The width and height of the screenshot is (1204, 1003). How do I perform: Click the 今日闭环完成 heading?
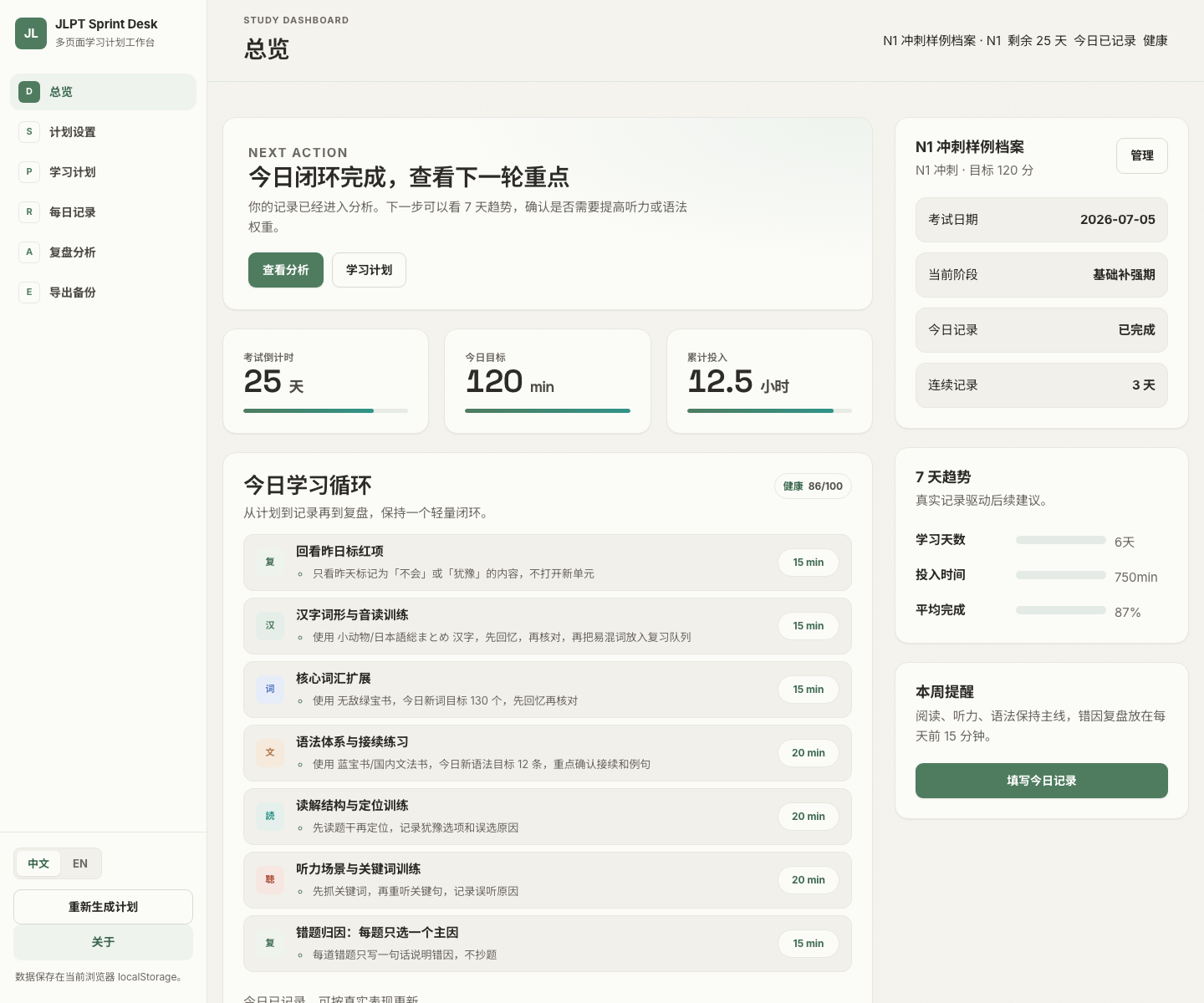pos(409,177)
